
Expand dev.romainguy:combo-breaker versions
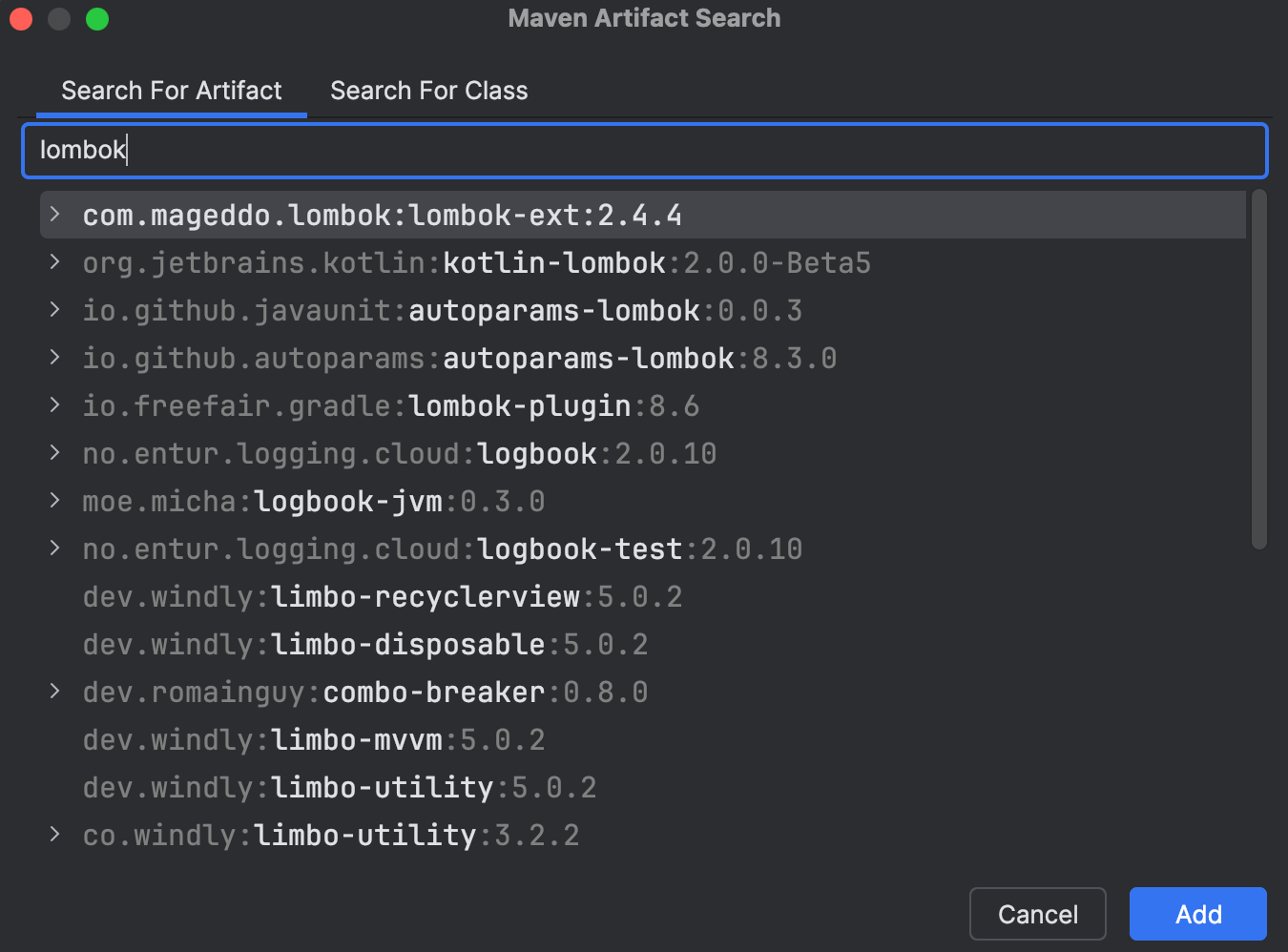click(x=54, y=692)
